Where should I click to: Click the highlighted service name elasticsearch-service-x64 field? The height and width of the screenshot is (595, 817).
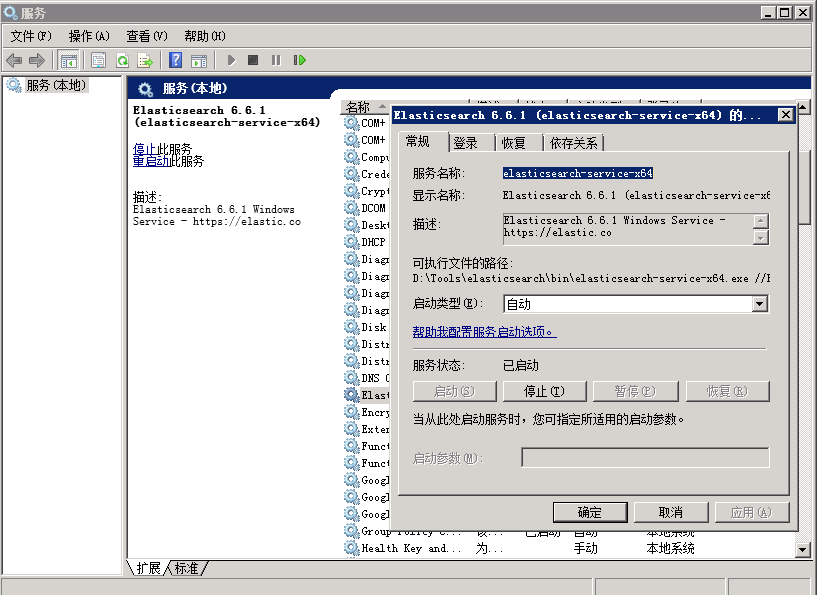tap(578, 173)
